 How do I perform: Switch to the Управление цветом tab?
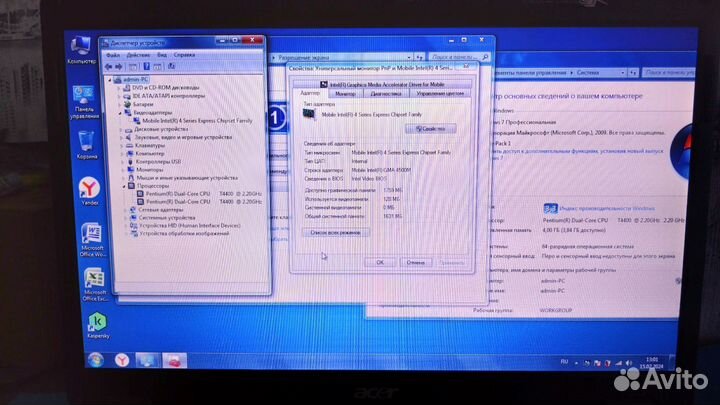click(440, 94)
